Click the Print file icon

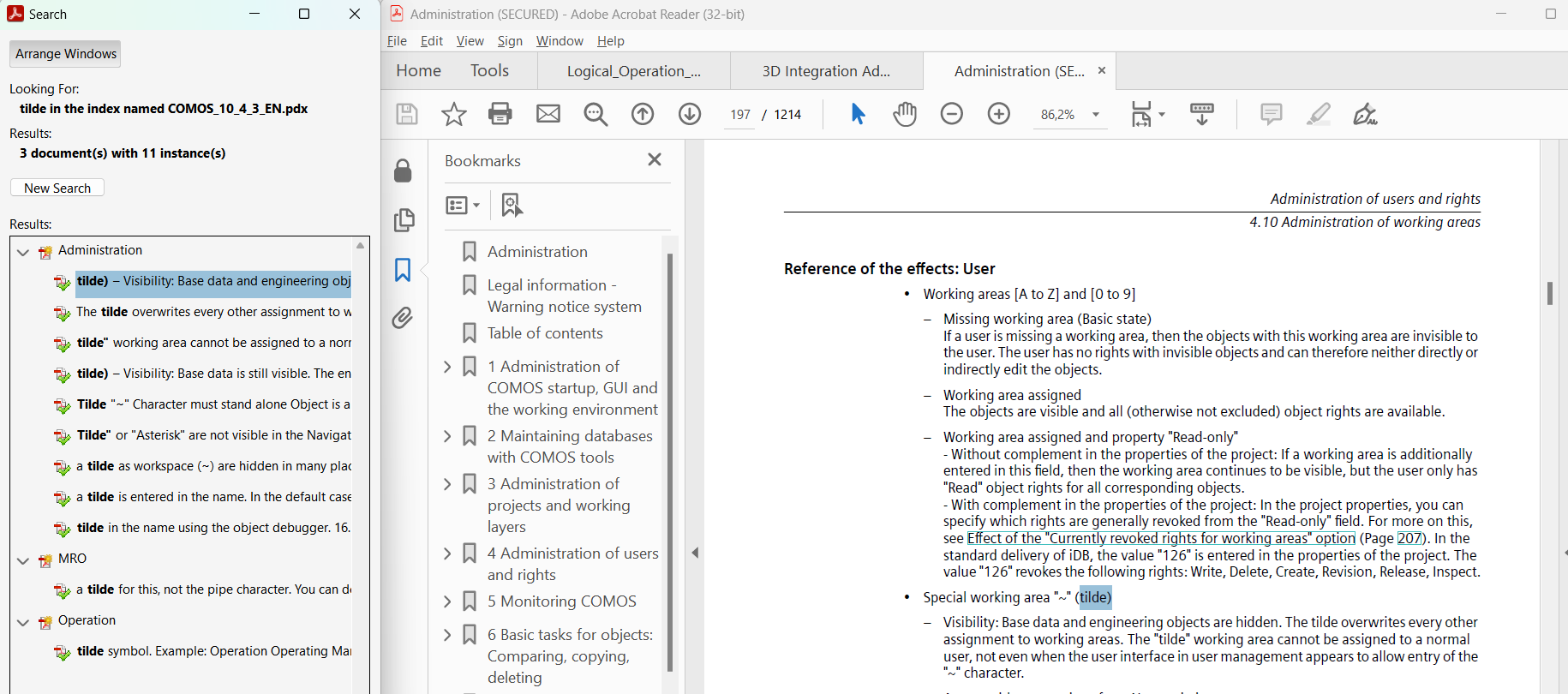[x=500, y=114]
